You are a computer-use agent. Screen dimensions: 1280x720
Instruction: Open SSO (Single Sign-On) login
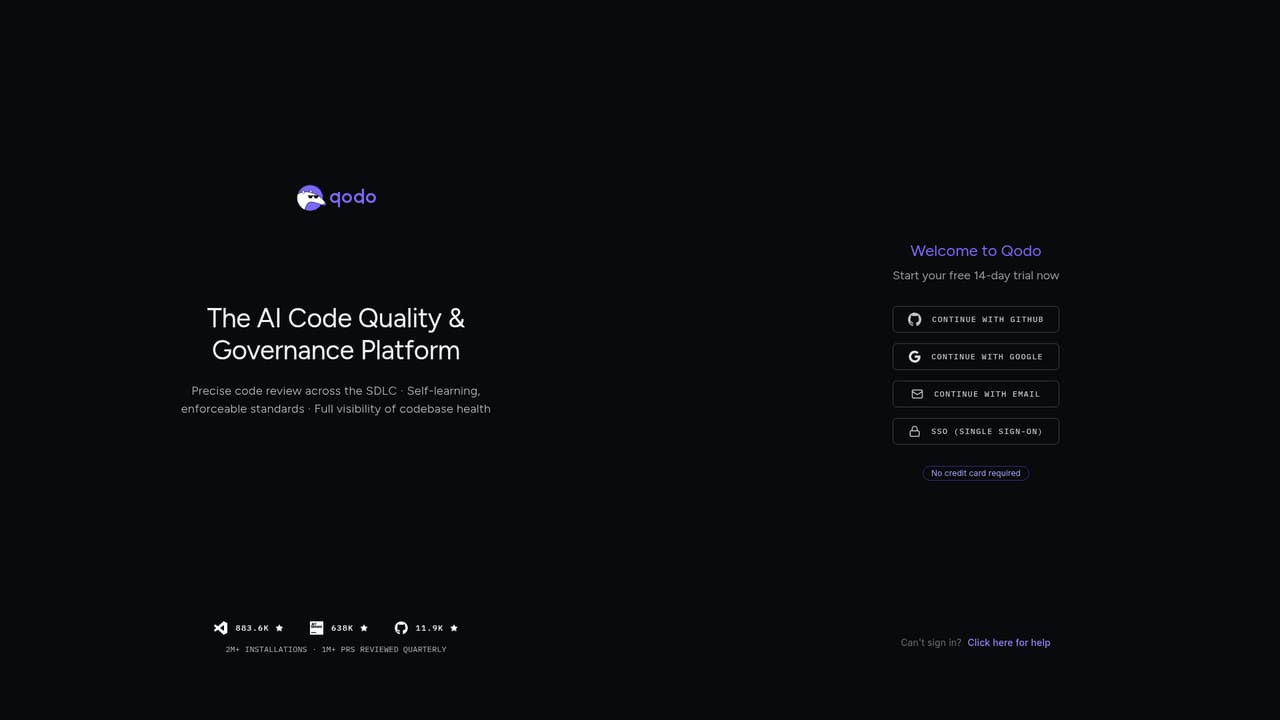(976, 431)
